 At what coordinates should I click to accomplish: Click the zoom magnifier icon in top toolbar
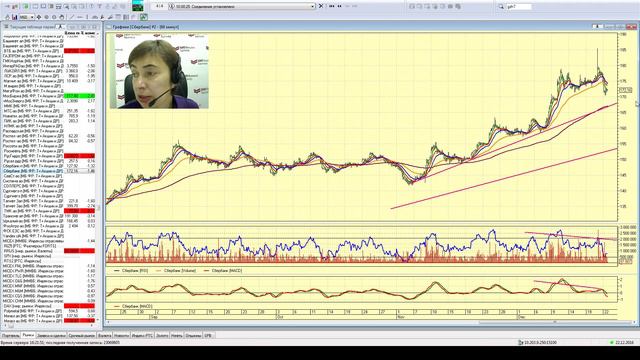click(66, 7)
